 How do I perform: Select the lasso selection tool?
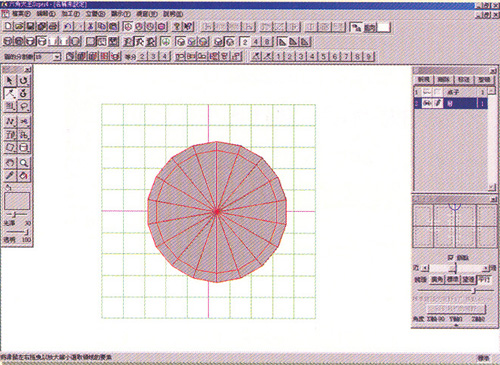point(23,106)
